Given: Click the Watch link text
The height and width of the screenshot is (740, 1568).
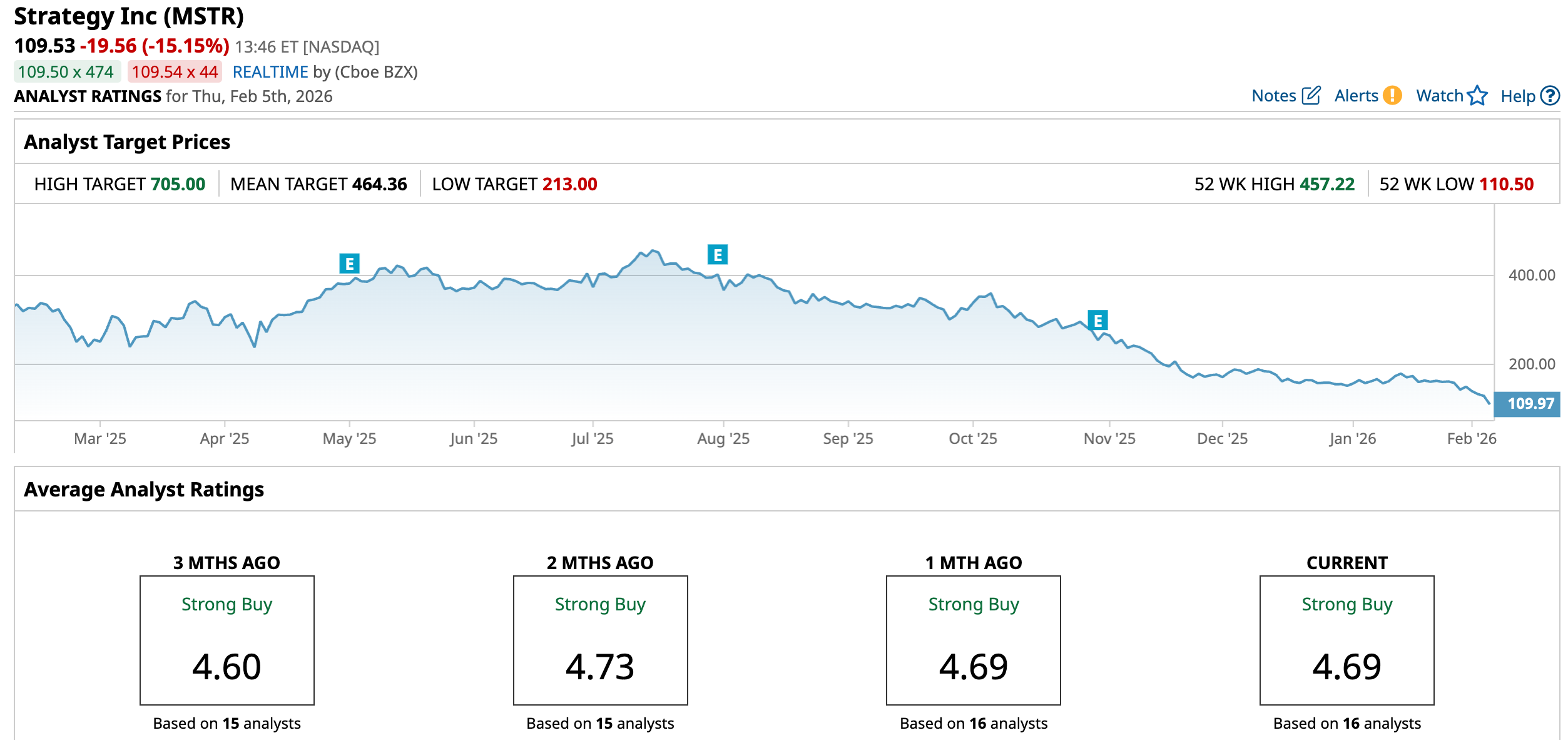Looking at the screenshot, I should coord(1439,96).
